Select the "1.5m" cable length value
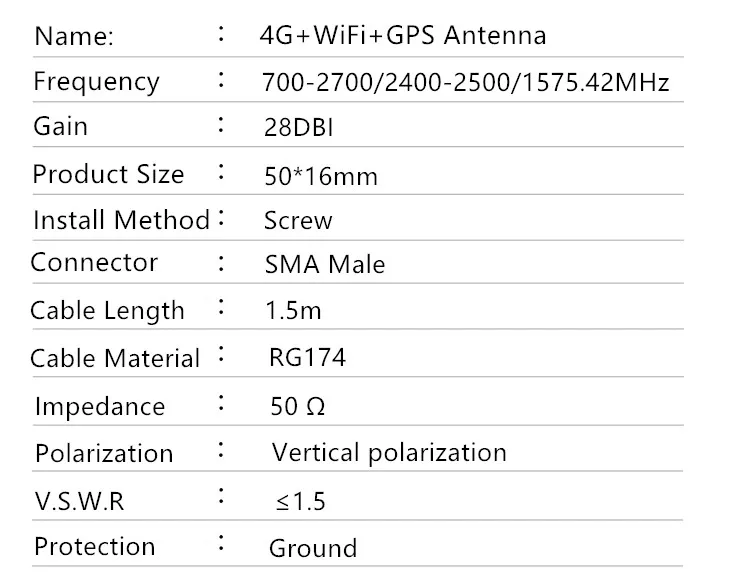Viewport: 750px width, 574px height. [293, 310]
